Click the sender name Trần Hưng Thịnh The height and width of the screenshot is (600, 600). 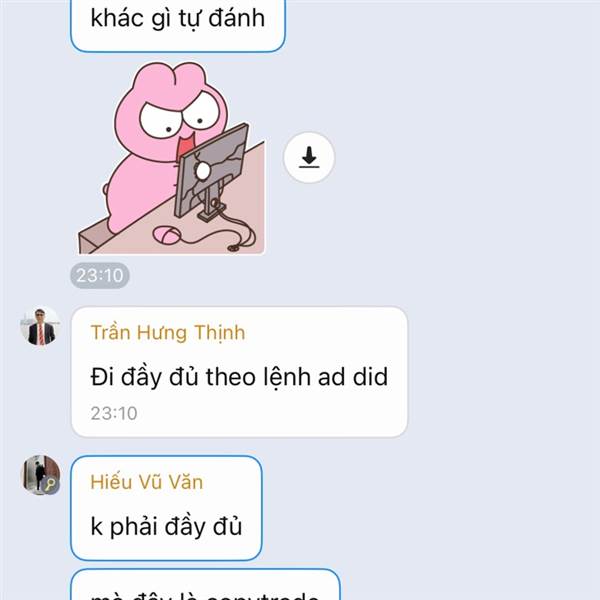point(168,333)
